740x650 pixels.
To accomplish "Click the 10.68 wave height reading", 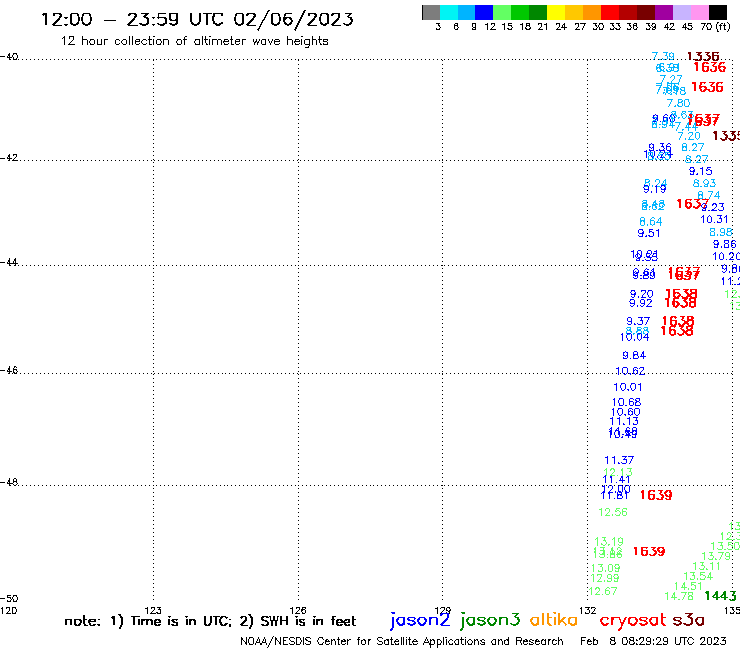I will tap(626, 402).
